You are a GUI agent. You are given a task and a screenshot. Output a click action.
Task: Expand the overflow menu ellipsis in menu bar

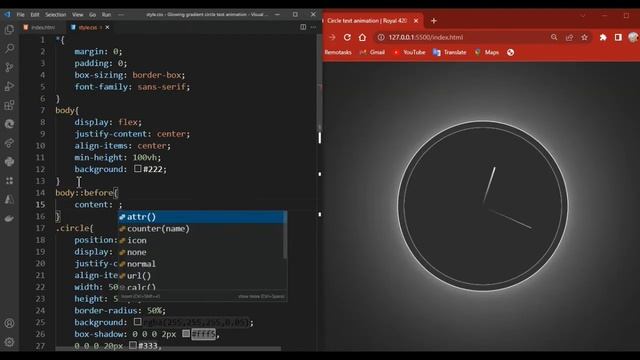coord(121,14)
